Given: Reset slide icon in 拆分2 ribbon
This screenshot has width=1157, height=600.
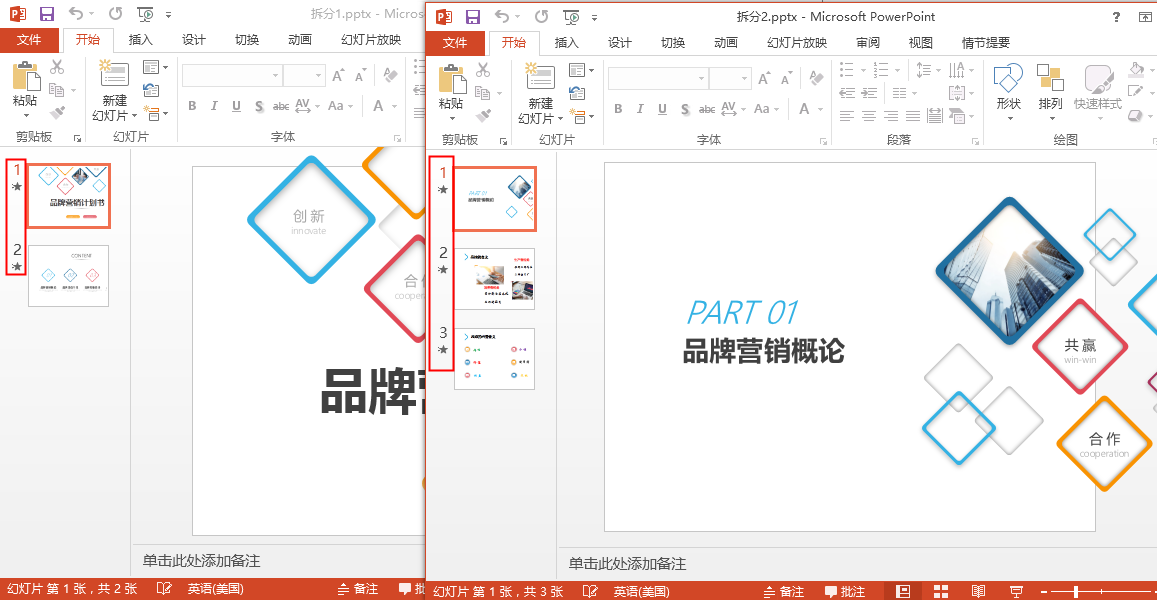Looking at the screenshot, I should [x=577, y=93].
